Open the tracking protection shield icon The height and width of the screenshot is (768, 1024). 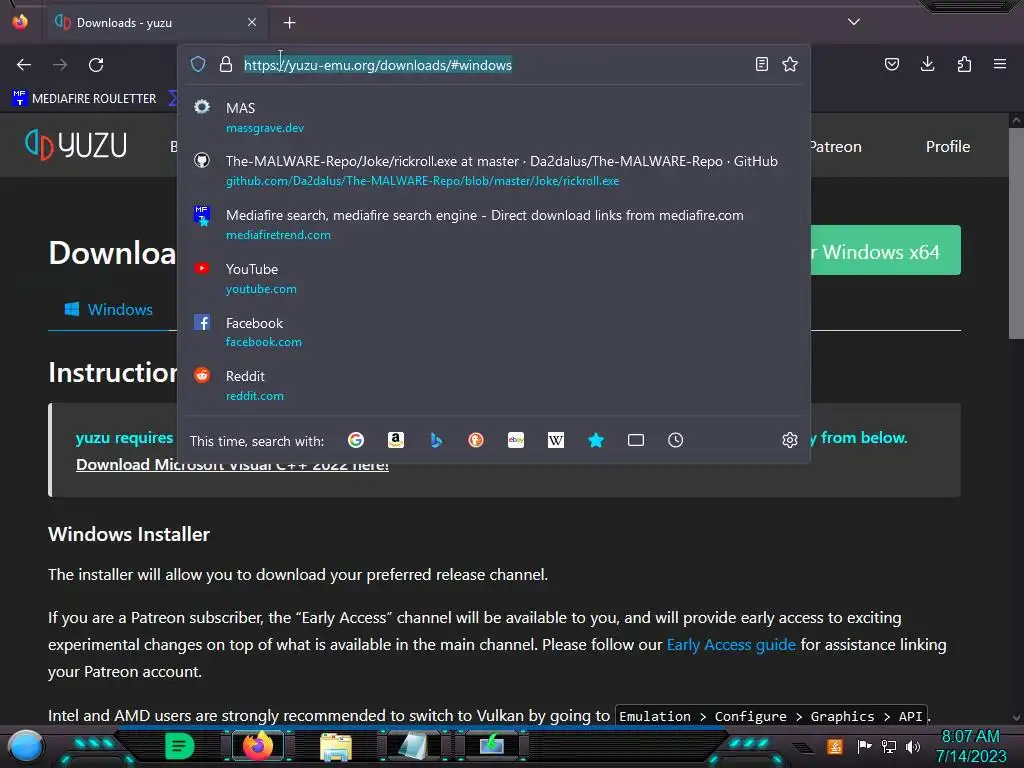coord(198,64)
